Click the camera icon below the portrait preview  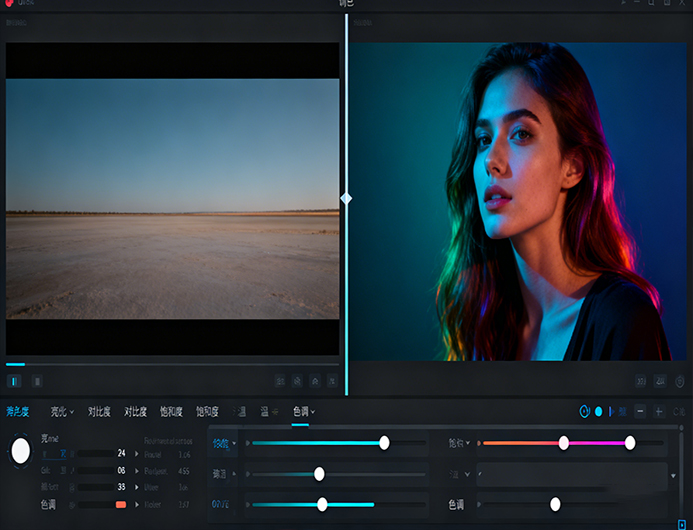[x=661, y=381]
